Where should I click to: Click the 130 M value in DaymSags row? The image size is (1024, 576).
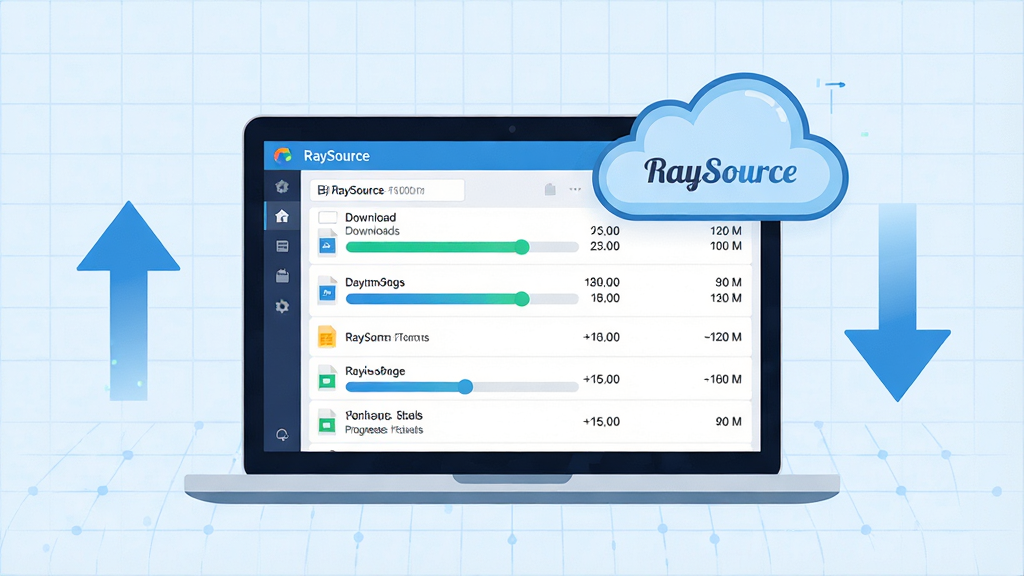[726, 298]
